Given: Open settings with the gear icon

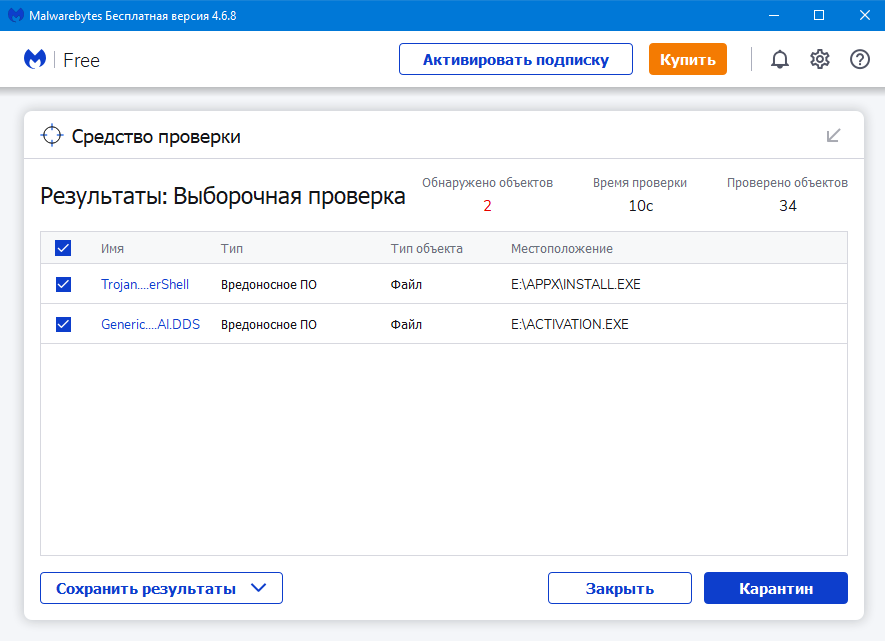Looking at the screenshot, I should coord(820,59).
